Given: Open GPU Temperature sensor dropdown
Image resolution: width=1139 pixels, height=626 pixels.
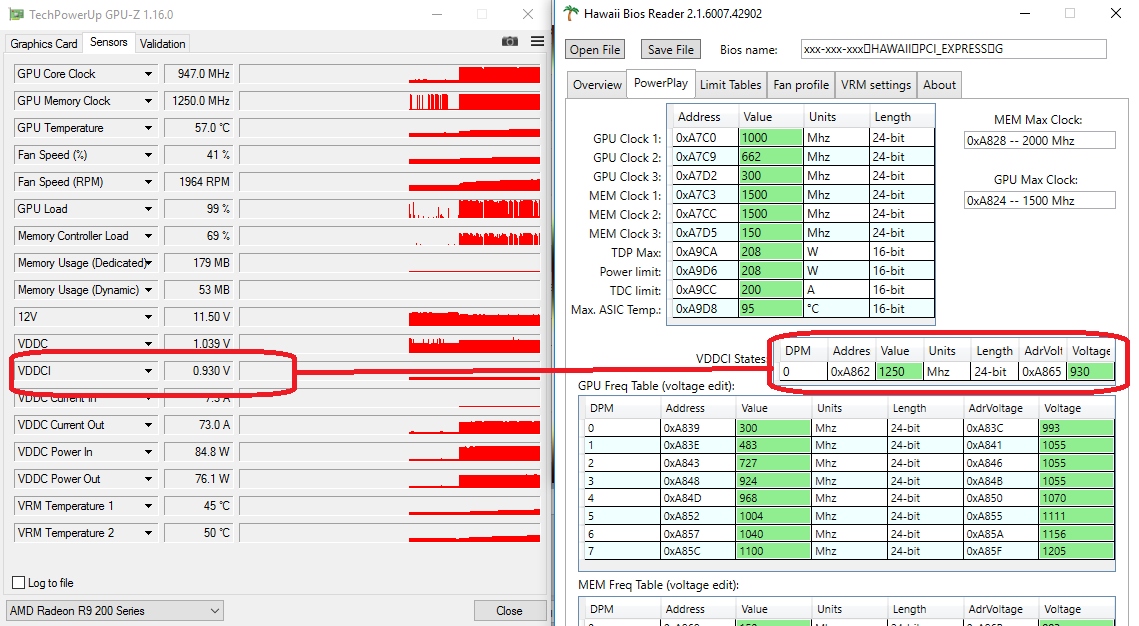Looking at the screenshot, I should 148,128.
